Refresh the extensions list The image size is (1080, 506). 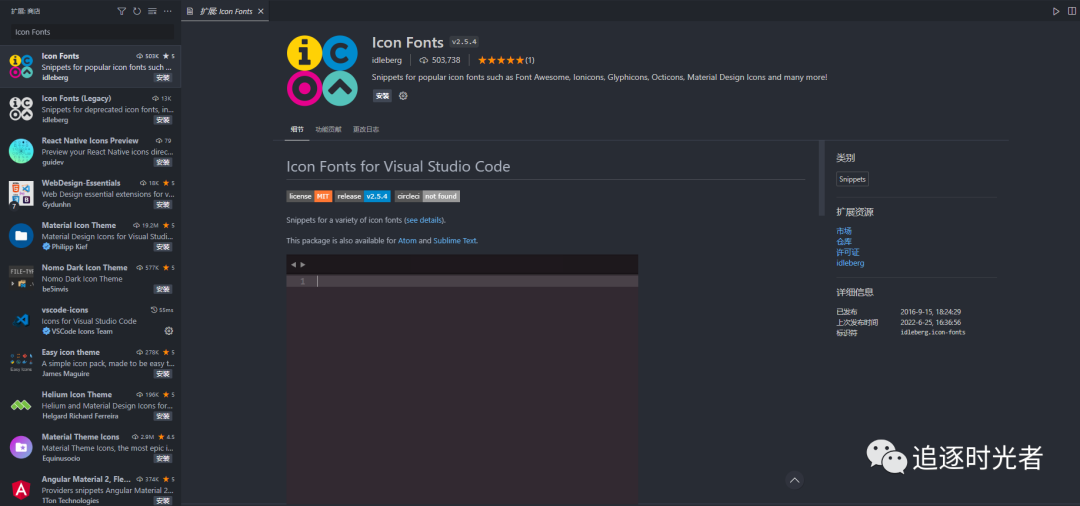137,11
